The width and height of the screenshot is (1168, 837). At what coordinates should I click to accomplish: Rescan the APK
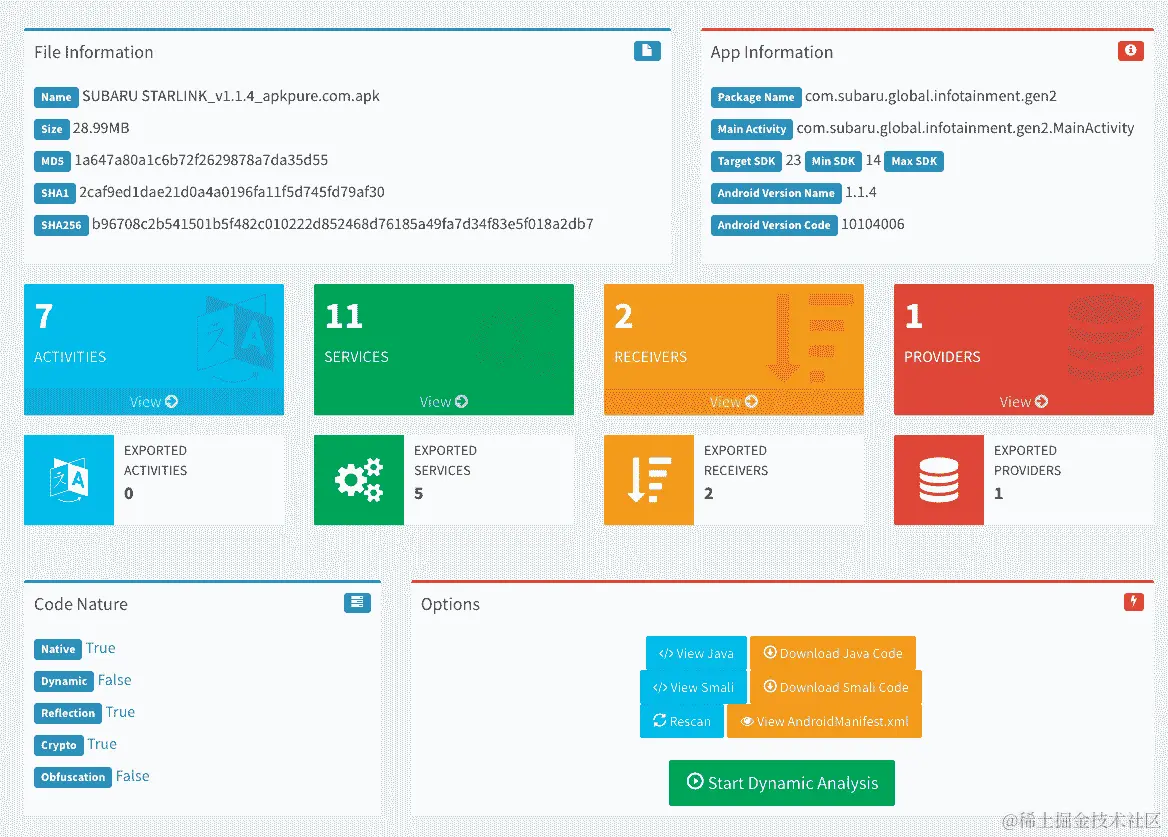click(682, 721)
